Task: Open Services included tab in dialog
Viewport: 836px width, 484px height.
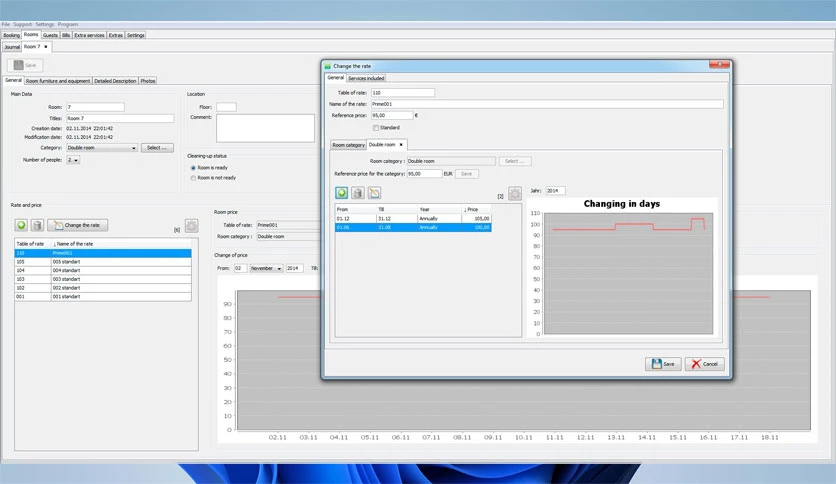Action: point(366,78)
